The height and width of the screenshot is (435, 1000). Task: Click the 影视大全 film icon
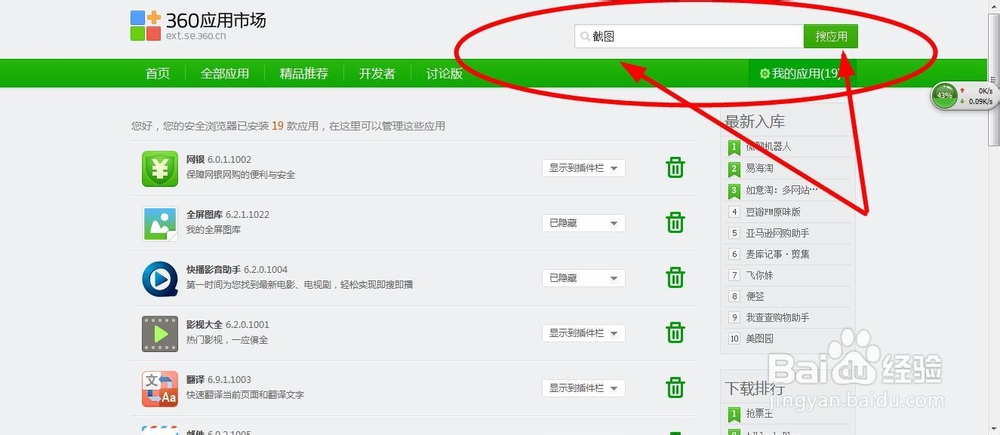pos(160,334)
